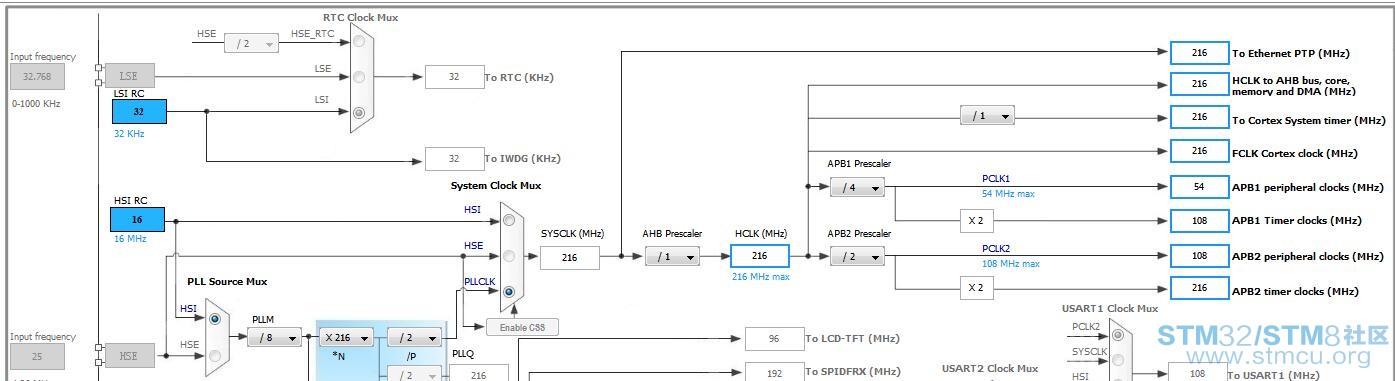Click HCLK to AHB bus 216 field
Image resolution: width=1395 pixels, height=381 pixels.
[1200, 84]
